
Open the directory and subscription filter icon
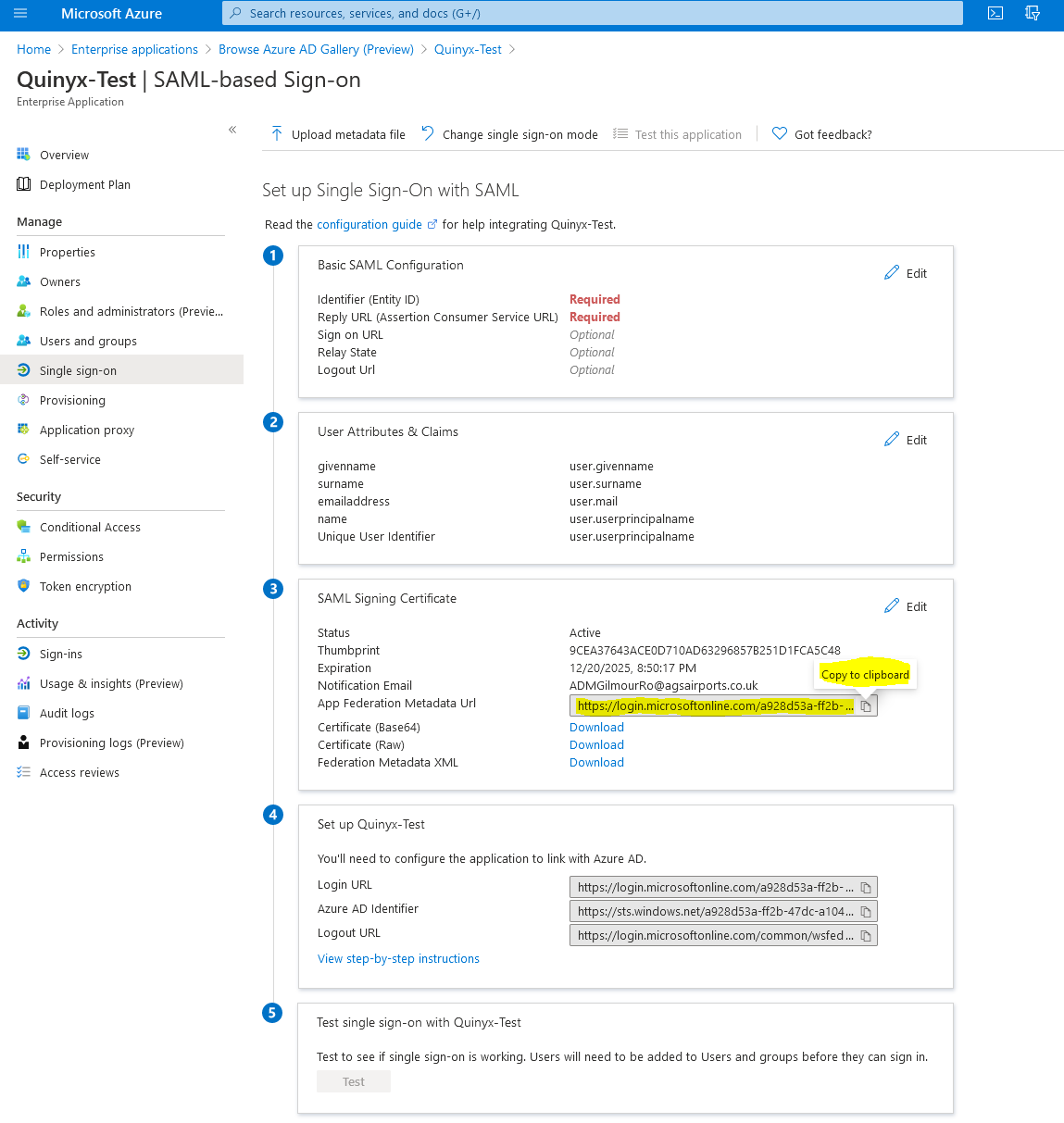coord(1033,13)
